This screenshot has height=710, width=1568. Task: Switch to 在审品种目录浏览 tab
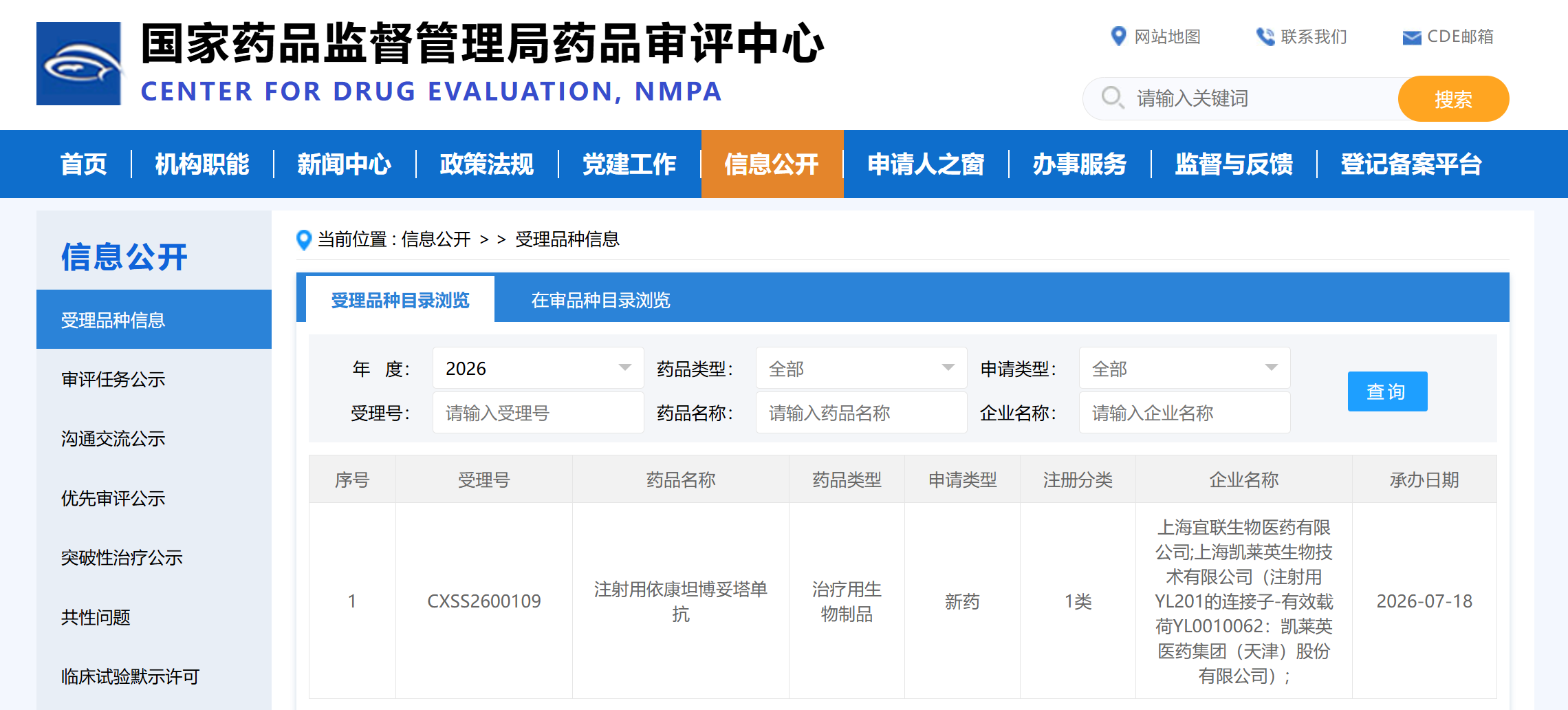[x=600, y=300]
